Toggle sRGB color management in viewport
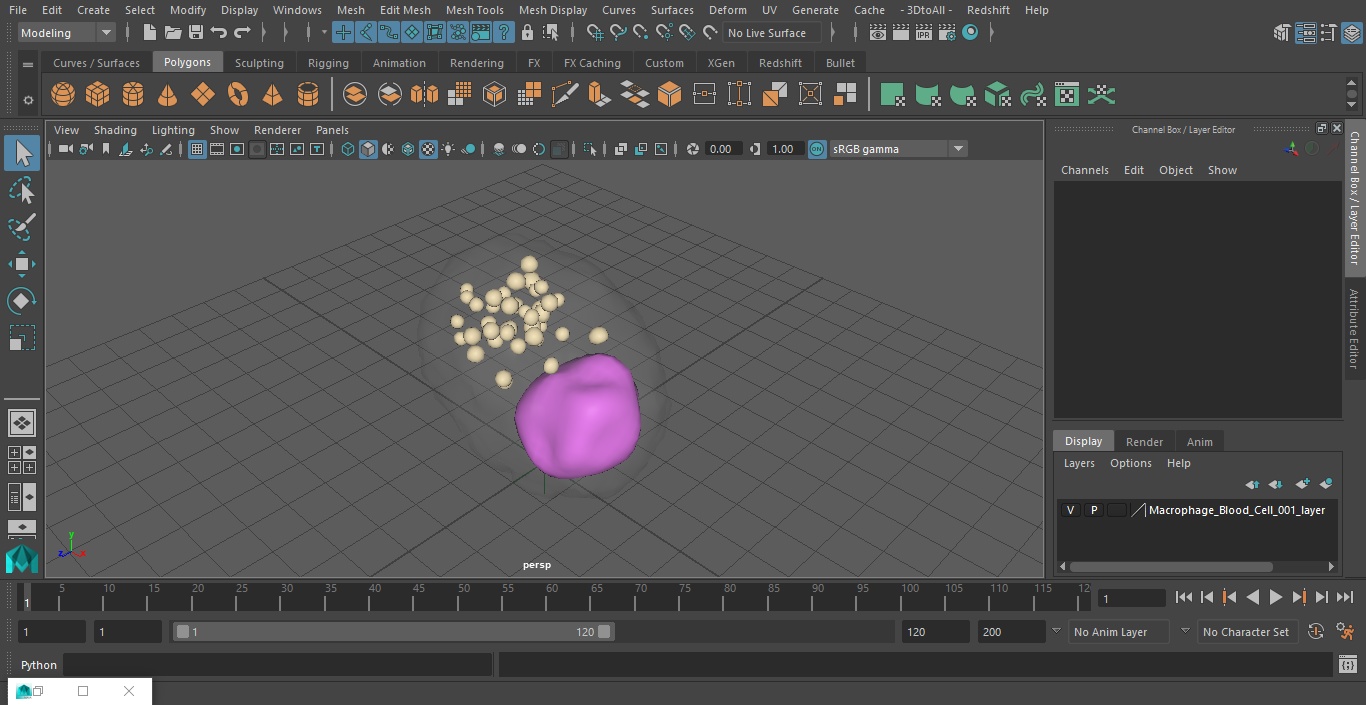Image resolution: width=1366 pixels, height=705 pixels. click(x=817, y=149)
